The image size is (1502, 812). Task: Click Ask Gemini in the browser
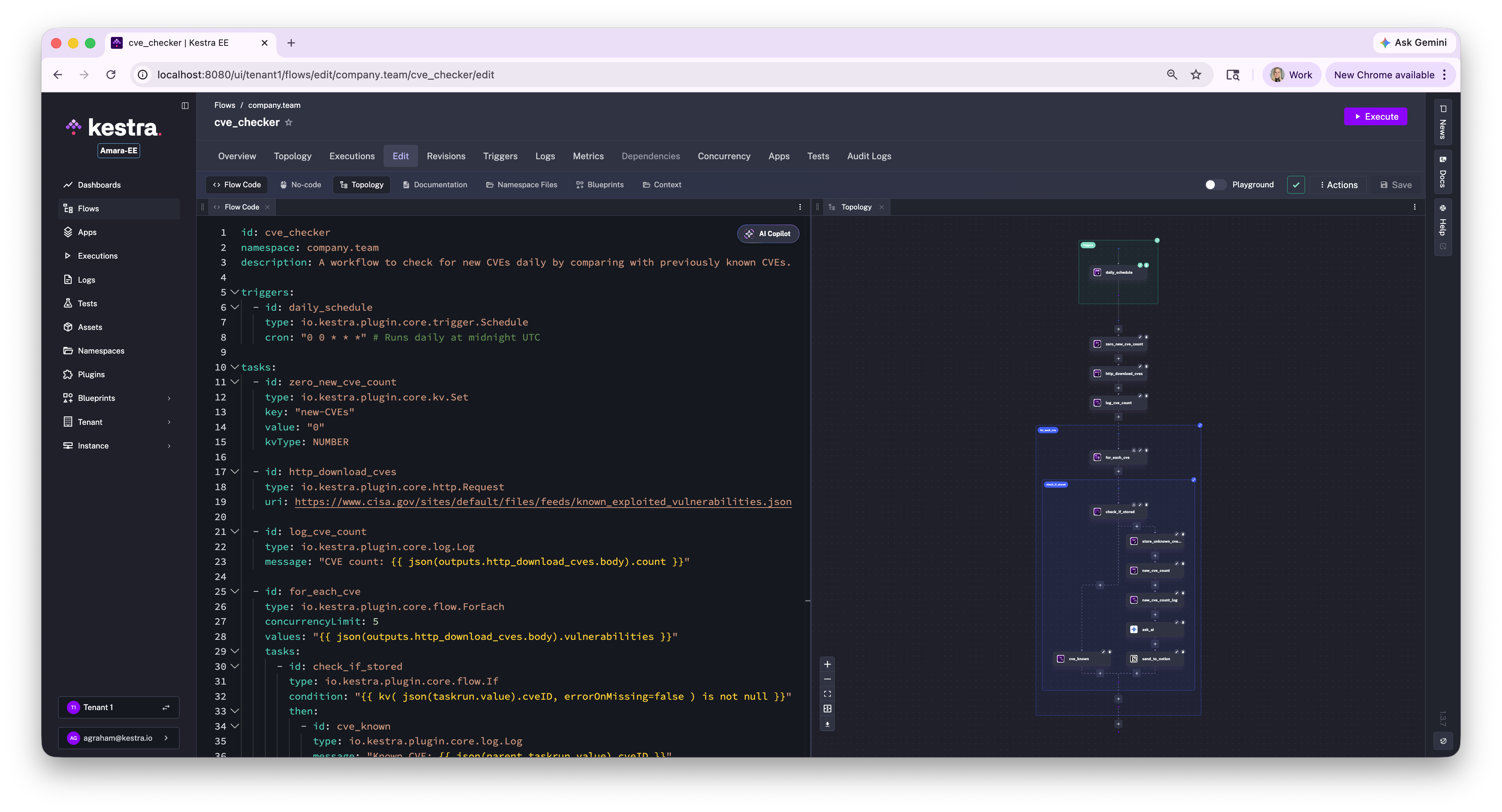pos(1413,42)
